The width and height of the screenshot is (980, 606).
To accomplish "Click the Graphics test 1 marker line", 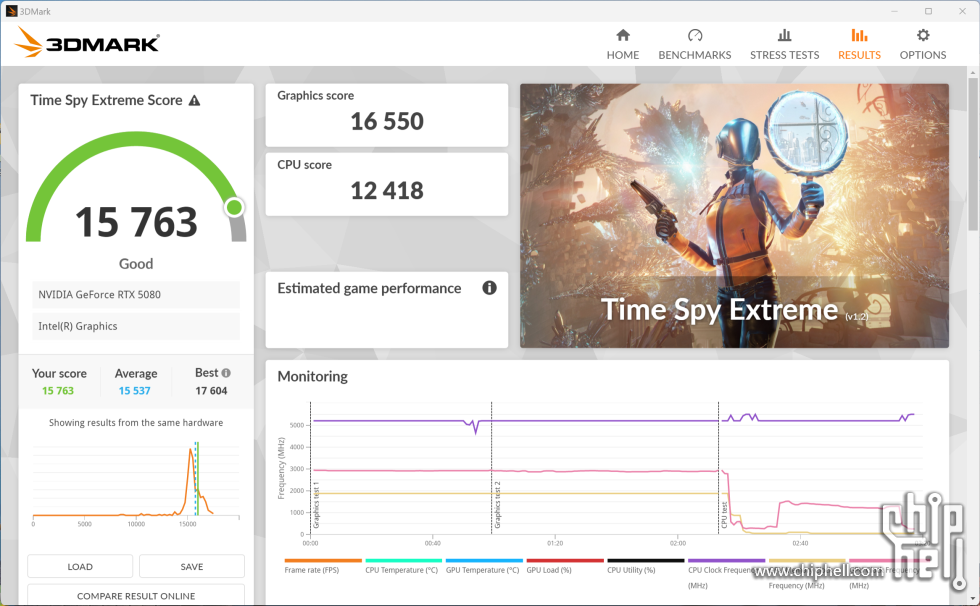I will click(311, 467).
